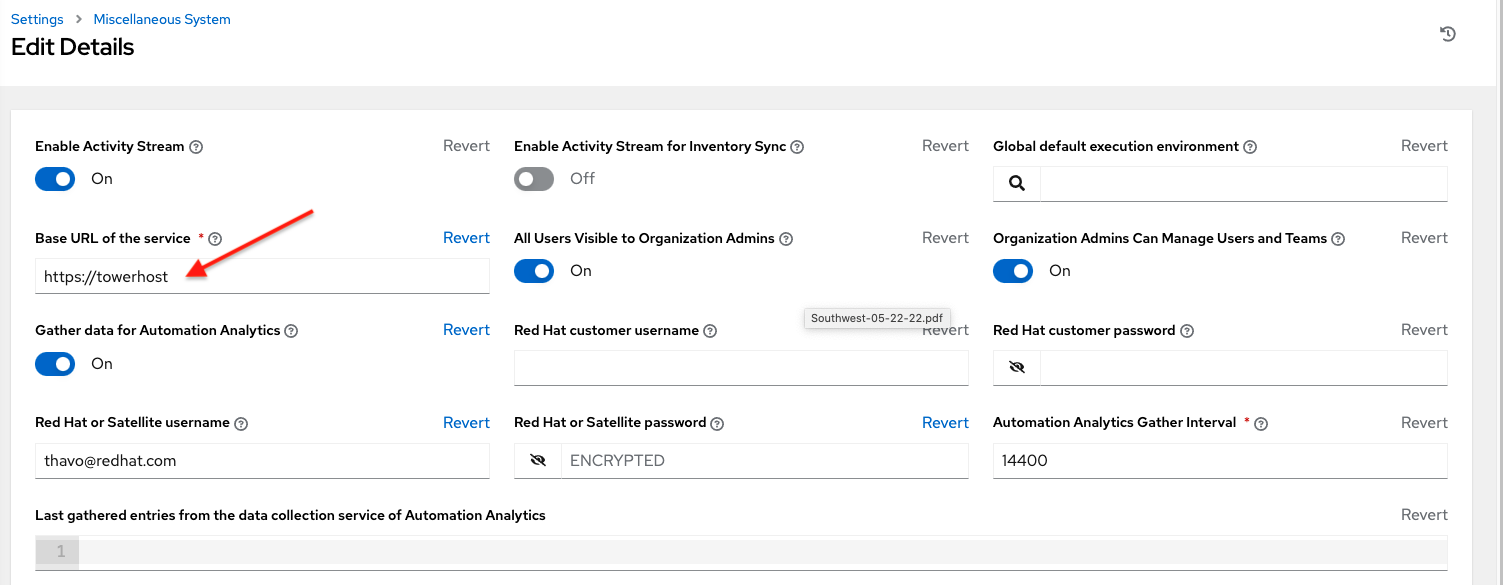This screenshot has height=585, width=1503.
Task: Turn on Activity Stream for Inventory Sync
Action: pyautogui.click(x=534, y=179)
